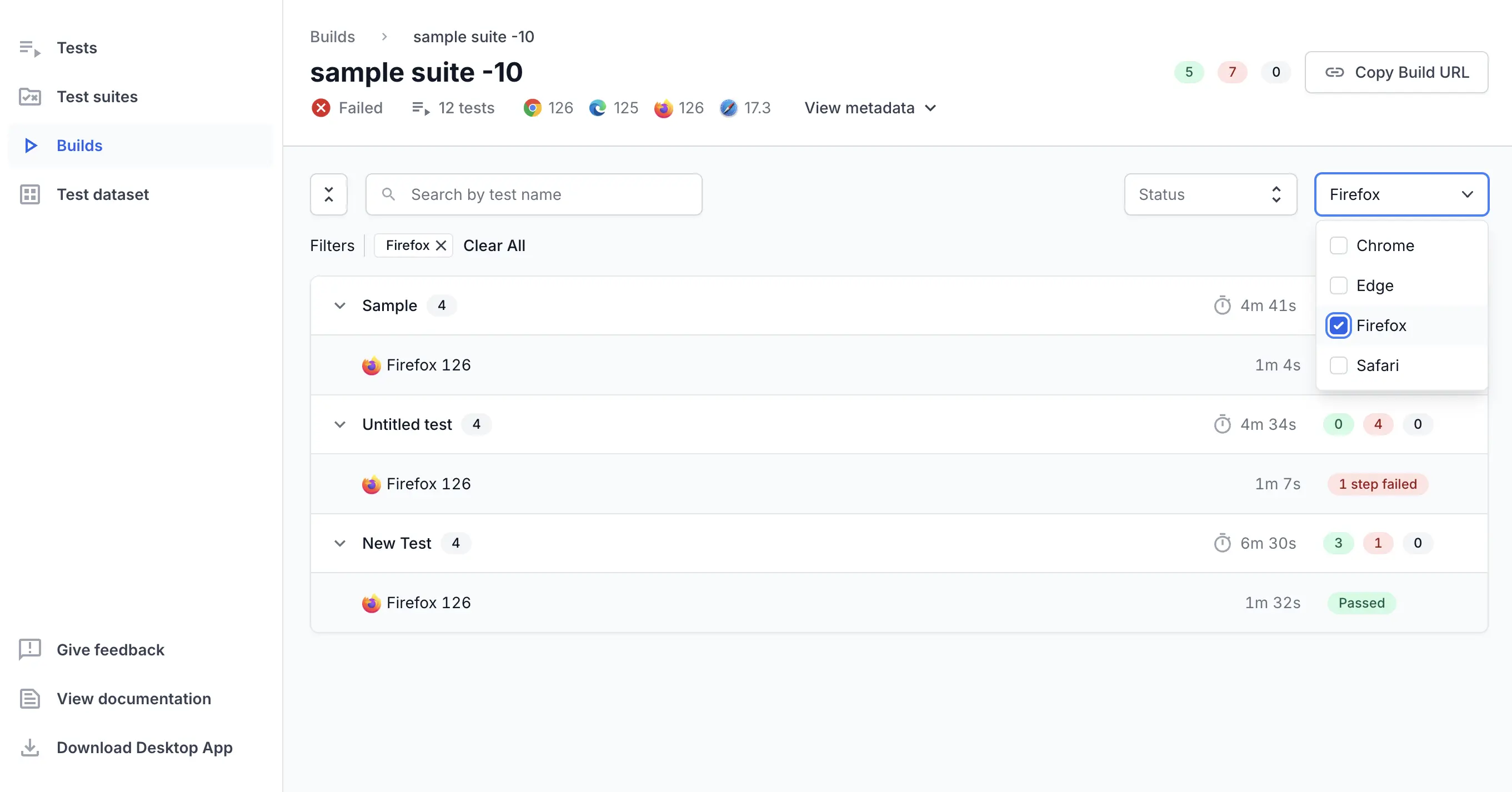Click the Test dataset grid icon

click(30, 194)
